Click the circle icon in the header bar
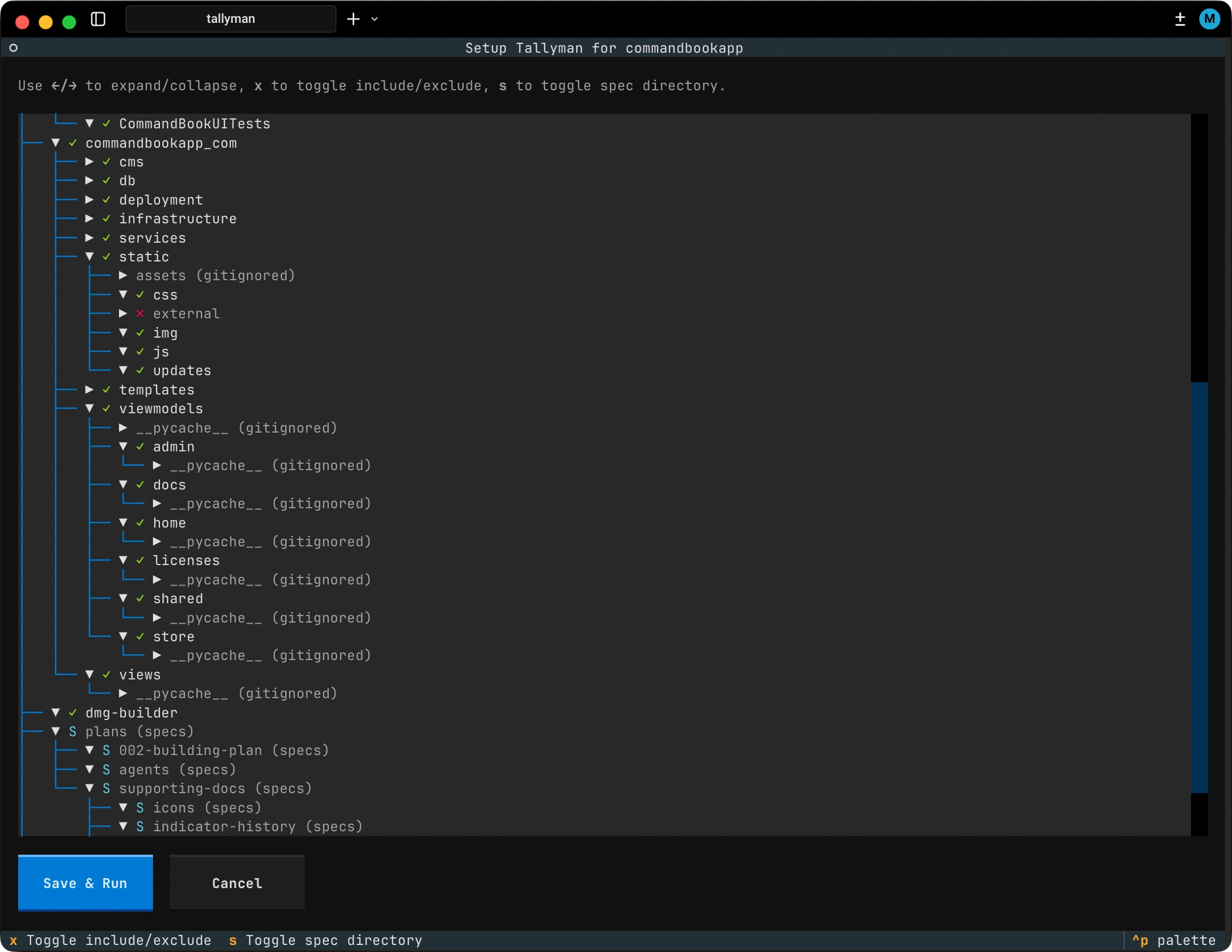The height and width of the screenshot is (952, 1232). click(13, 48)
